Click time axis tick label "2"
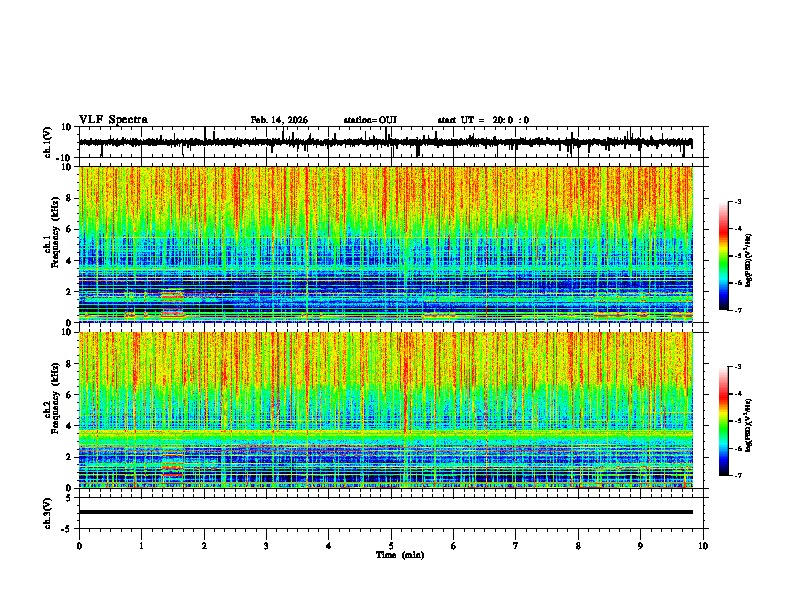The image size is (792, 612). click(204, 546)
